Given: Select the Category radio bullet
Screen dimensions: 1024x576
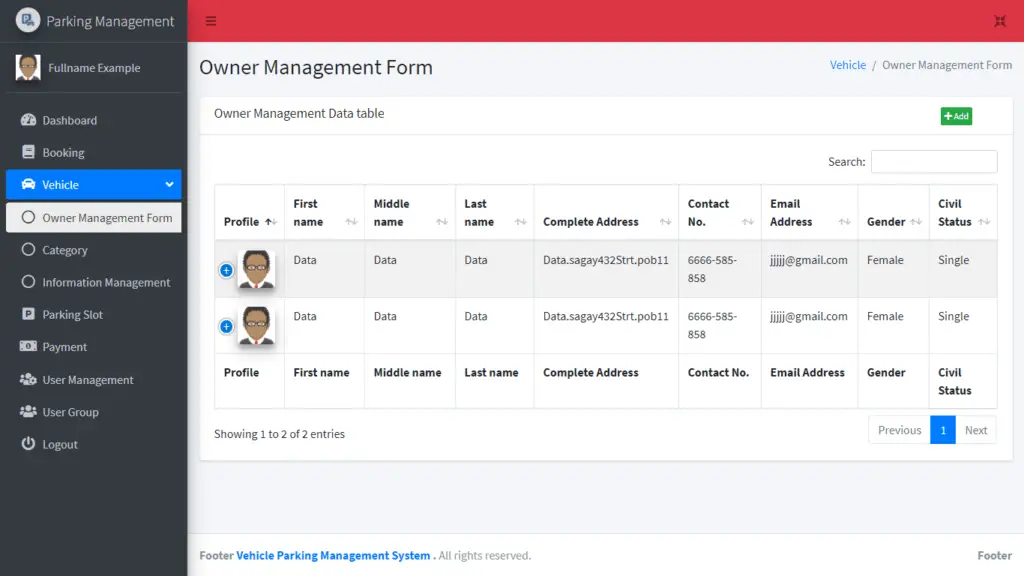Looking at the screenshot, I should pos(28,250).
